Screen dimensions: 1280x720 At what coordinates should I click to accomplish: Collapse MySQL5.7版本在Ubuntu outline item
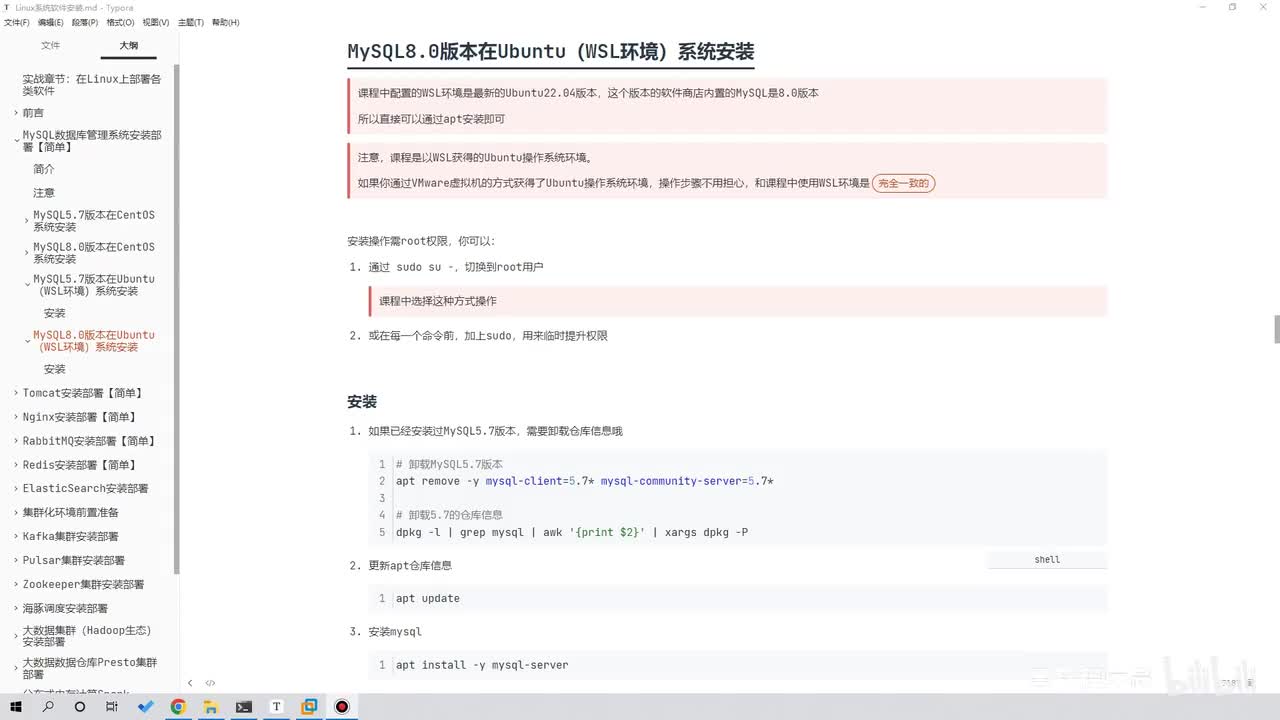(27, 285)
